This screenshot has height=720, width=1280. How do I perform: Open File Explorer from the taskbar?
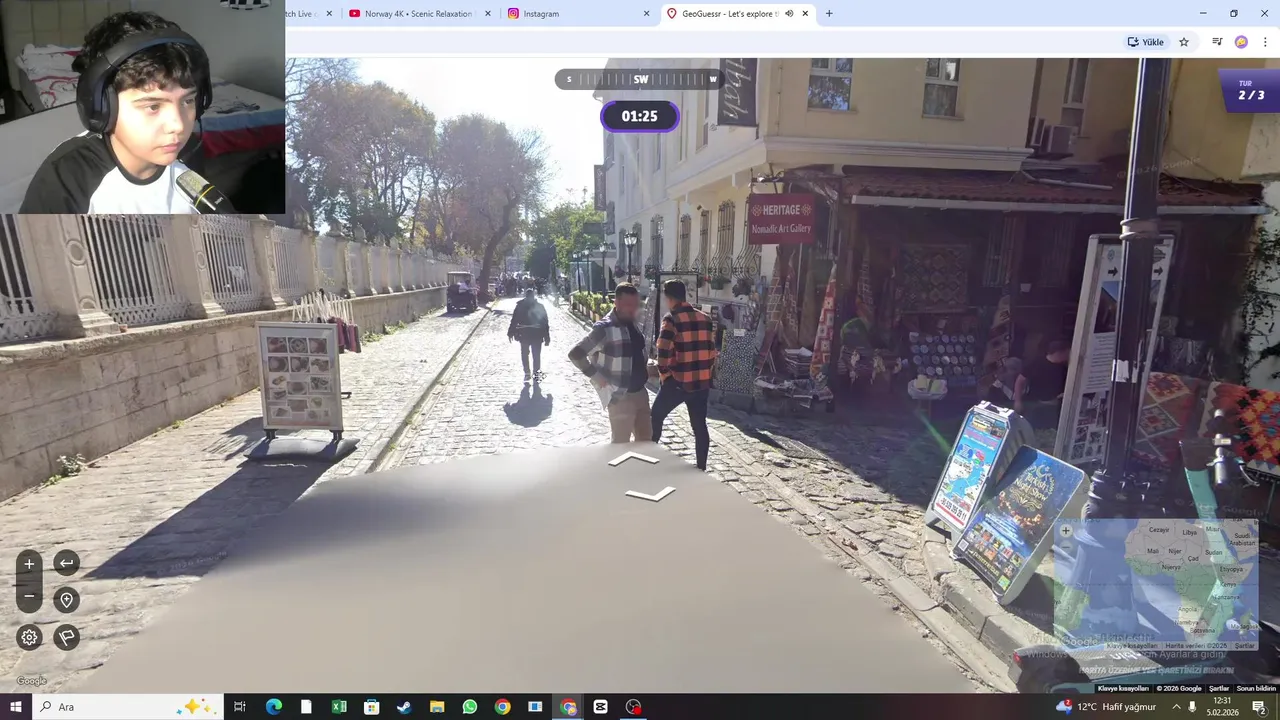point(437,707)
